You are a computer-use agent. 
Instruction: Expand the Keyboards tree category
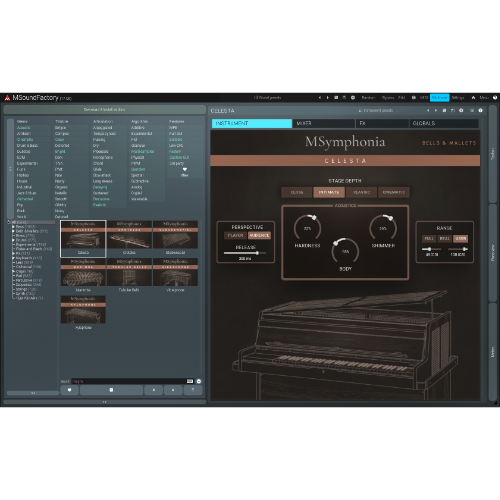coord(14,258)
